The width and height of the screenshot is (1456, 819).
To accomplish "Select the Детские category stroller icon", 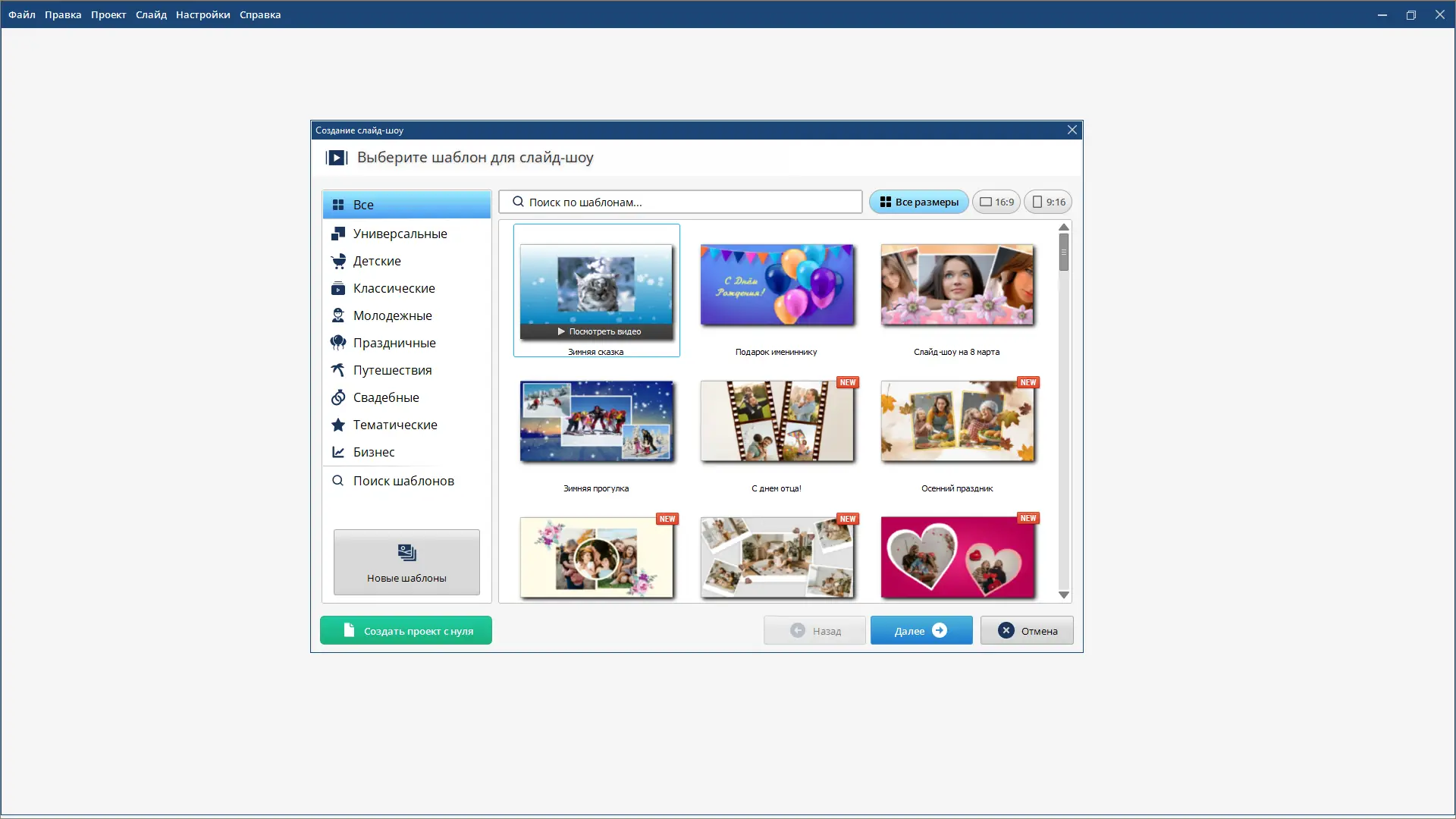I will tap(338, 261).
